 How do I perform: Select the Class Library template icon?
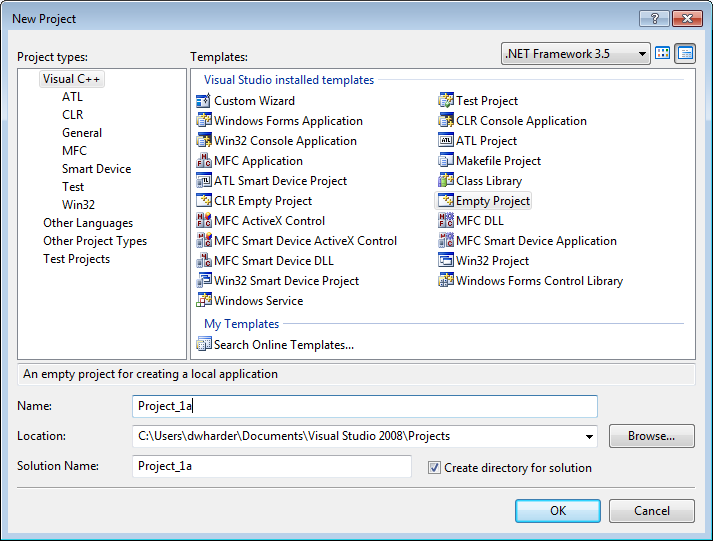447,181
